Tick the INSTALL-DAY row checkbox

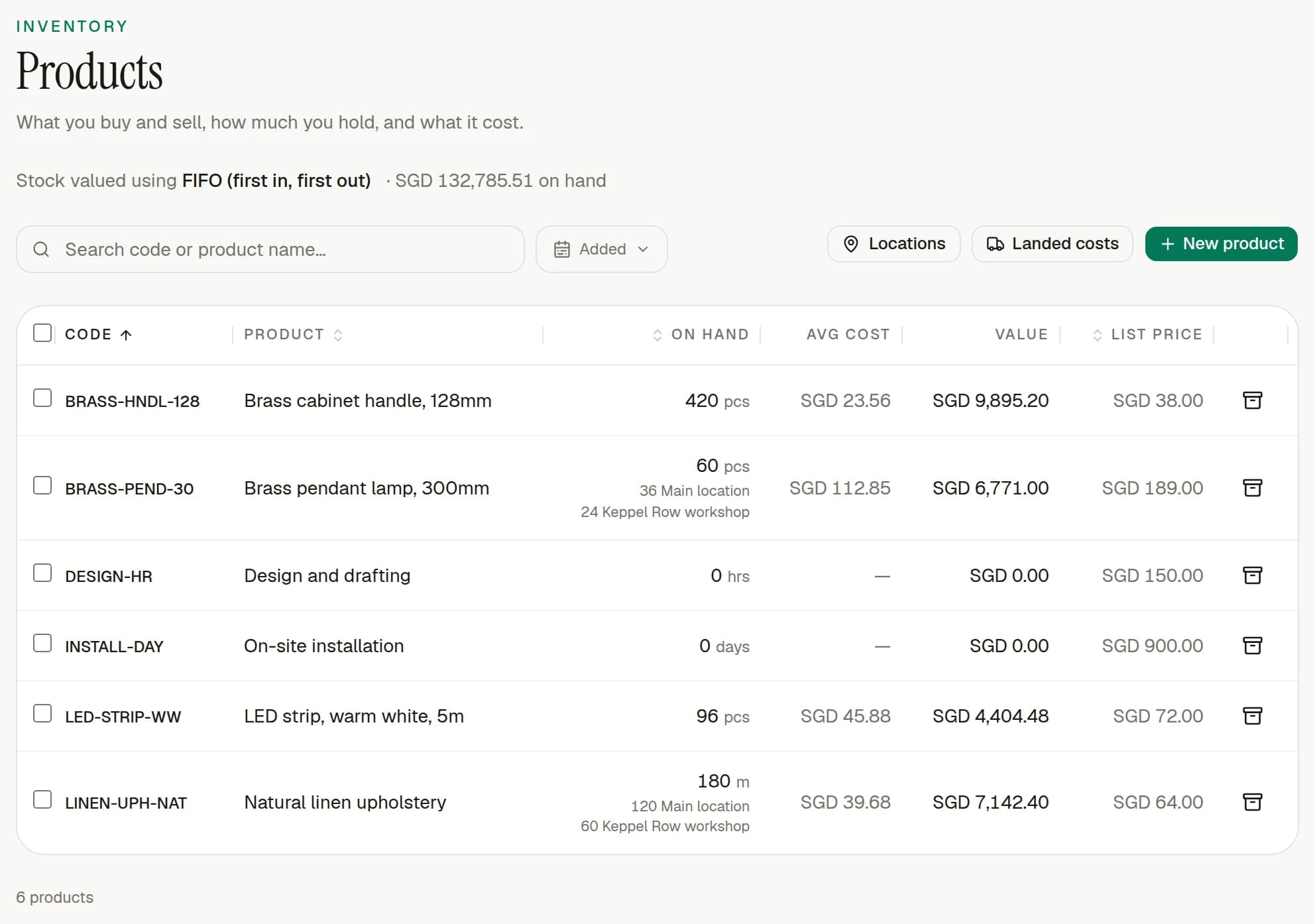[x=42, y=643]
